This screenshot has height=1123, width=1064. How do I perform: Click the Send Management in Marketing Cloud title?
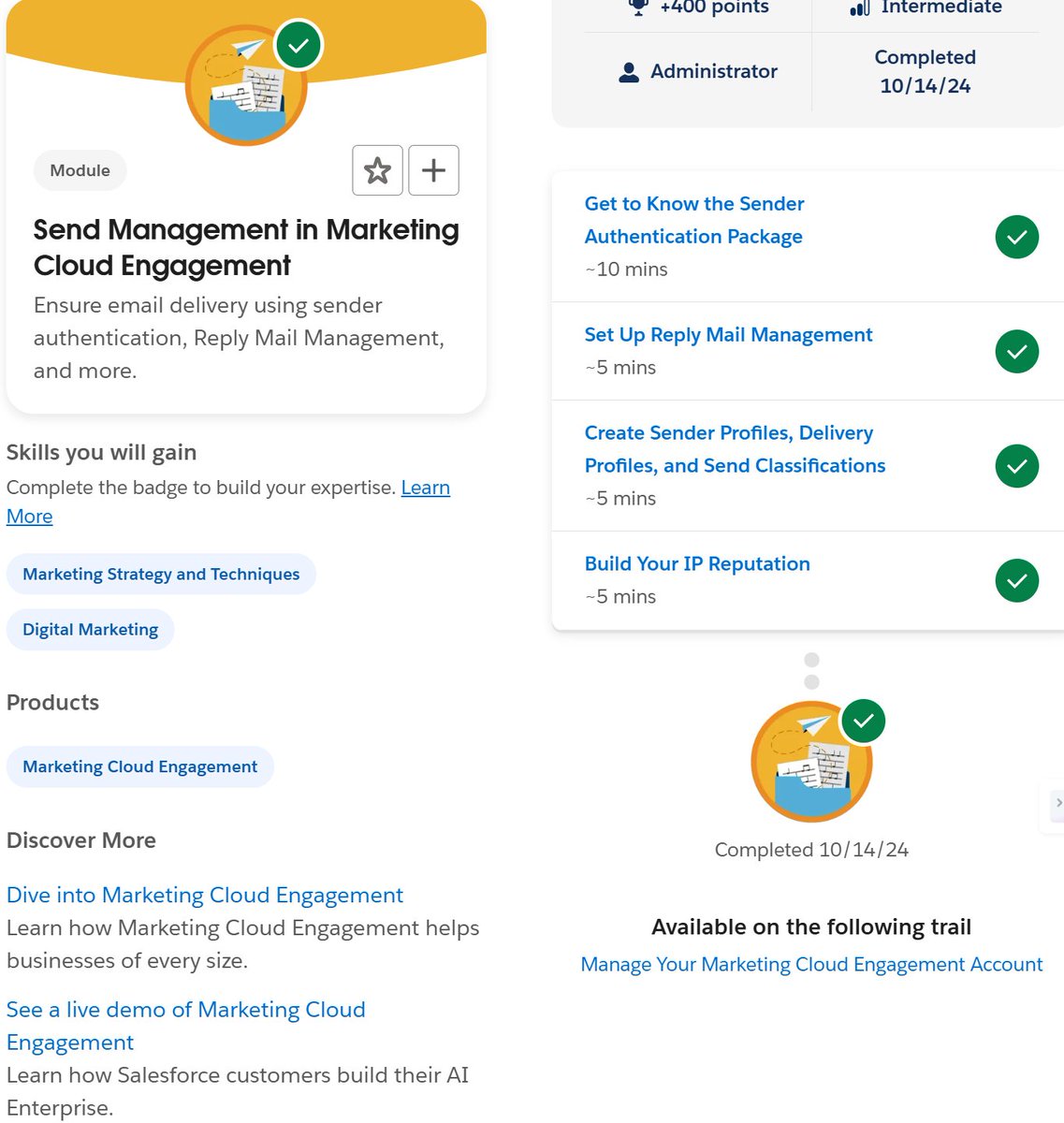point(246,248)
